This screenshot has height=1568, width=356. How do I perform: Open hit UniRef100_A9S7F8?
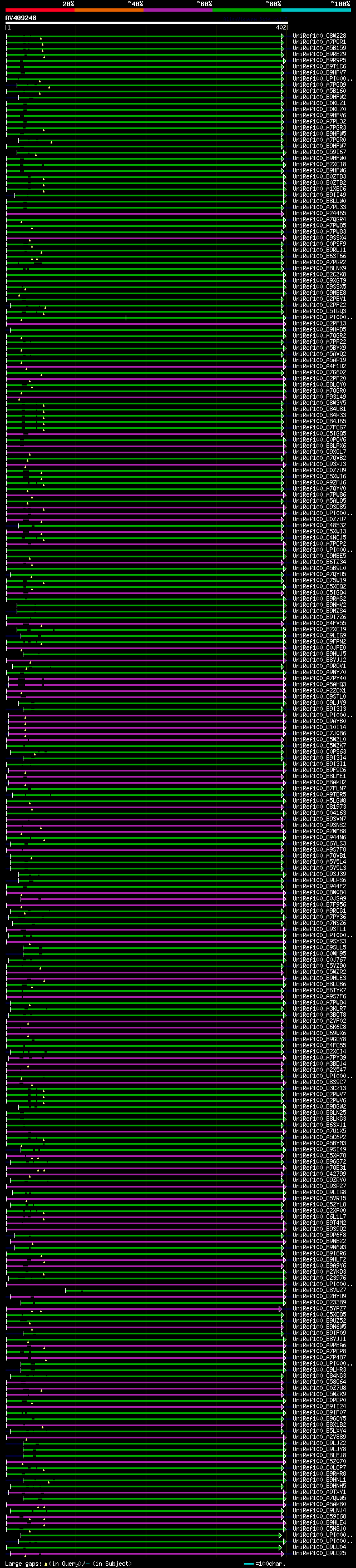319,850
